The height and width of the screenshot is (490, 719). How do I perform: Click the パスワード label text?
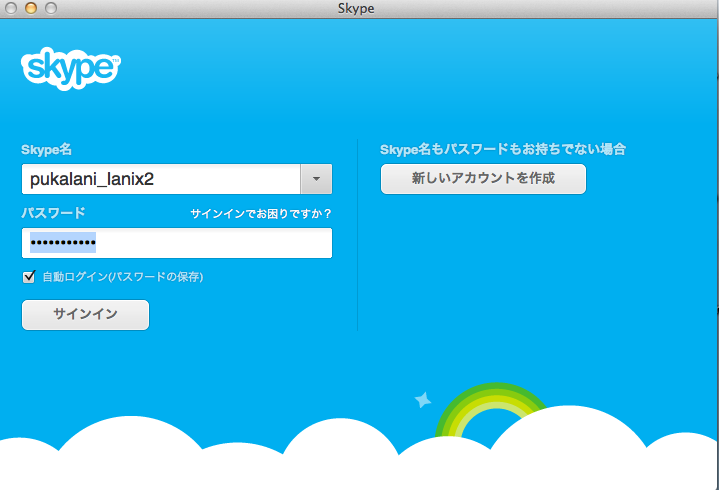pyautogui.click(x=53, y=213)
